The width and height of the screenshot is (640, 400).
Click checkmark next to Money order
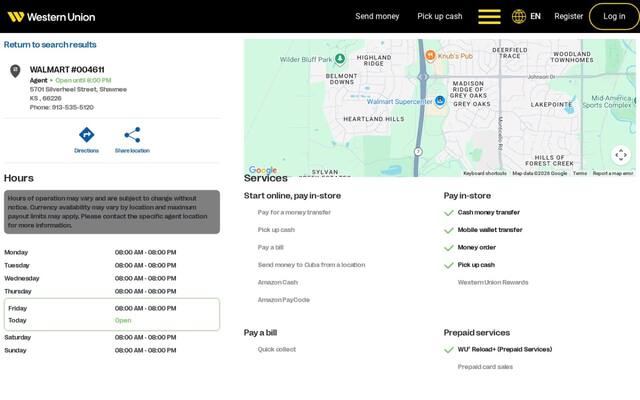coord(449,248)
